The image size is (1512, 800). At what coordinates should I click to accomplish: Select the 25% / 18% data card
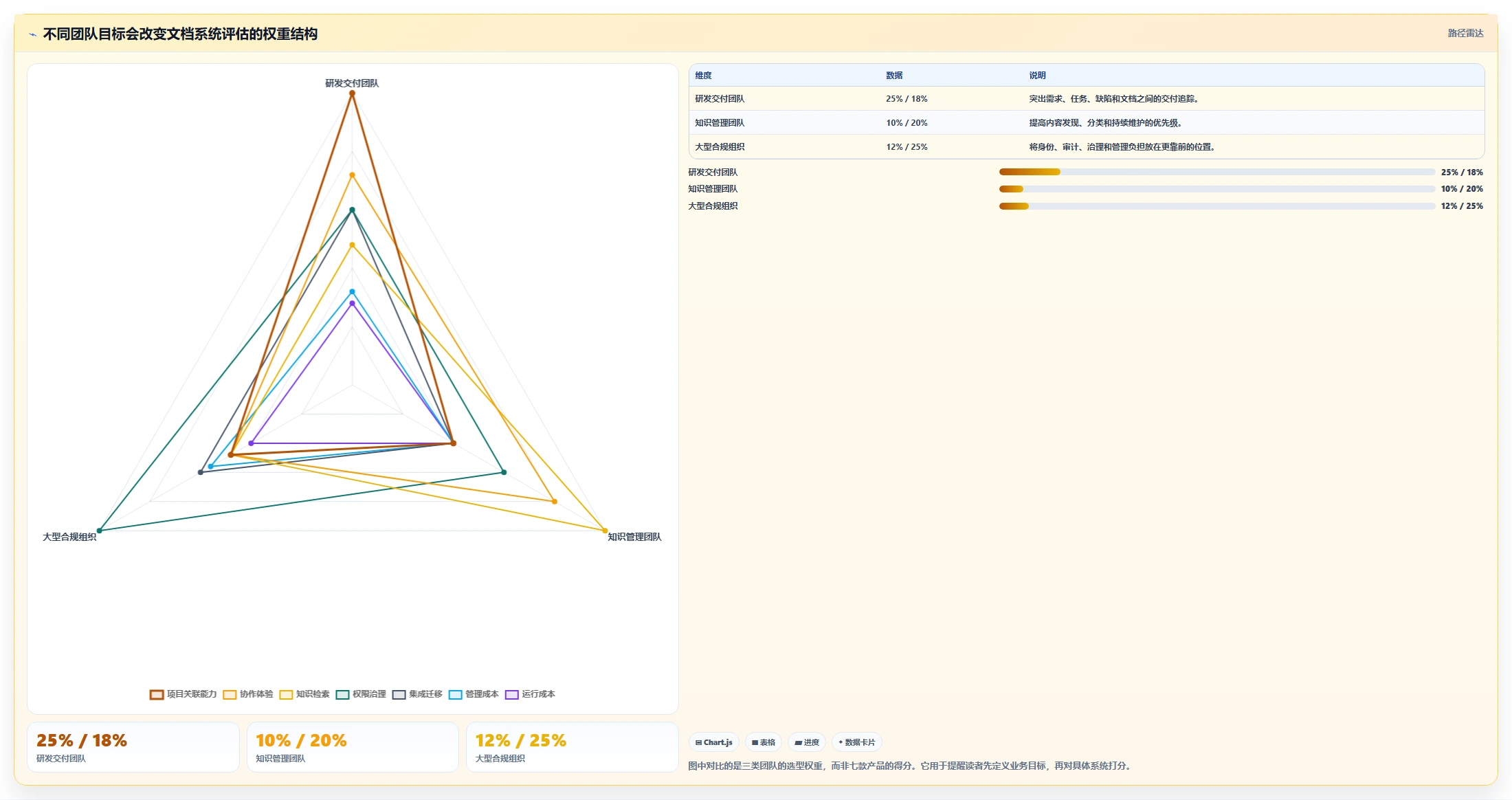(133, 747)
